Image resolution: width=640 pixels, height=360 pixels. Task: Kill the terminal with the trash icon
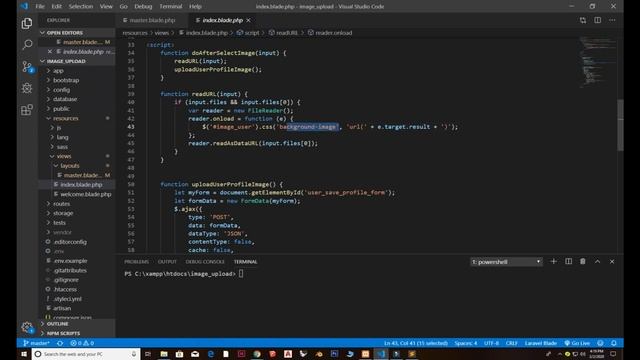[x=582, y=261]
